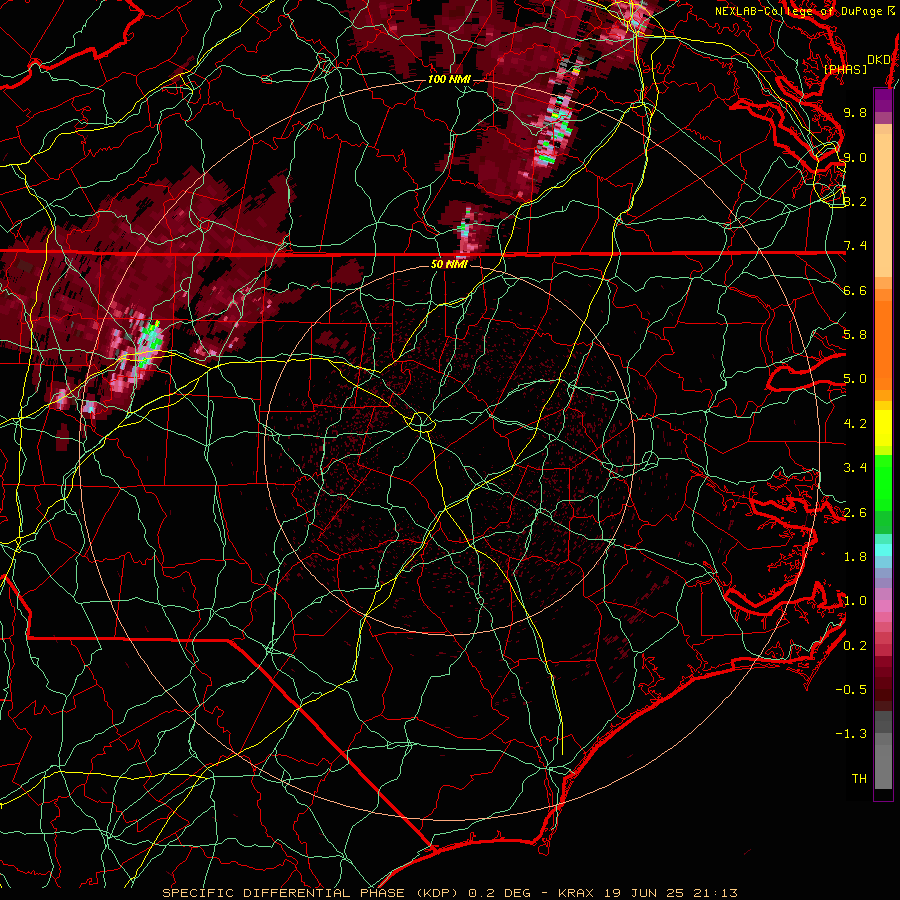This screenshot has width=900, height=900.
Task: Click the 1.0 scale value
Action: [x=855, y=601]
